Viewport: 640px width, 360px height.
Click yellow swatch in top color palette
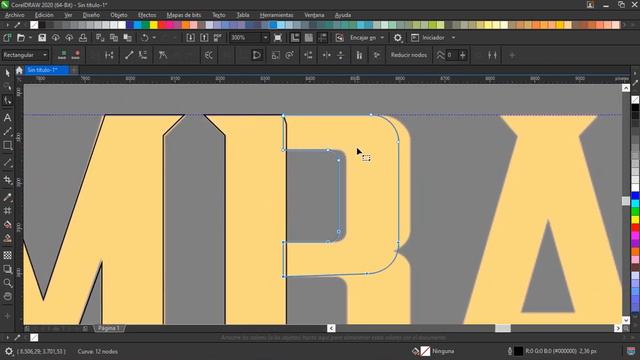(x=154, y=25)
